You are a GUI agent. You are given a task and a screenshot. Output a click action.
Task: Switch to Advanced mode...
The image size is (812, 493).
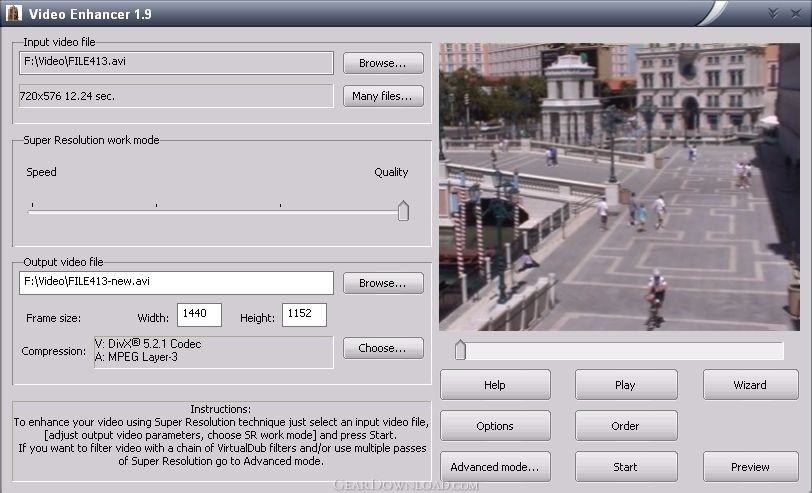495,467
